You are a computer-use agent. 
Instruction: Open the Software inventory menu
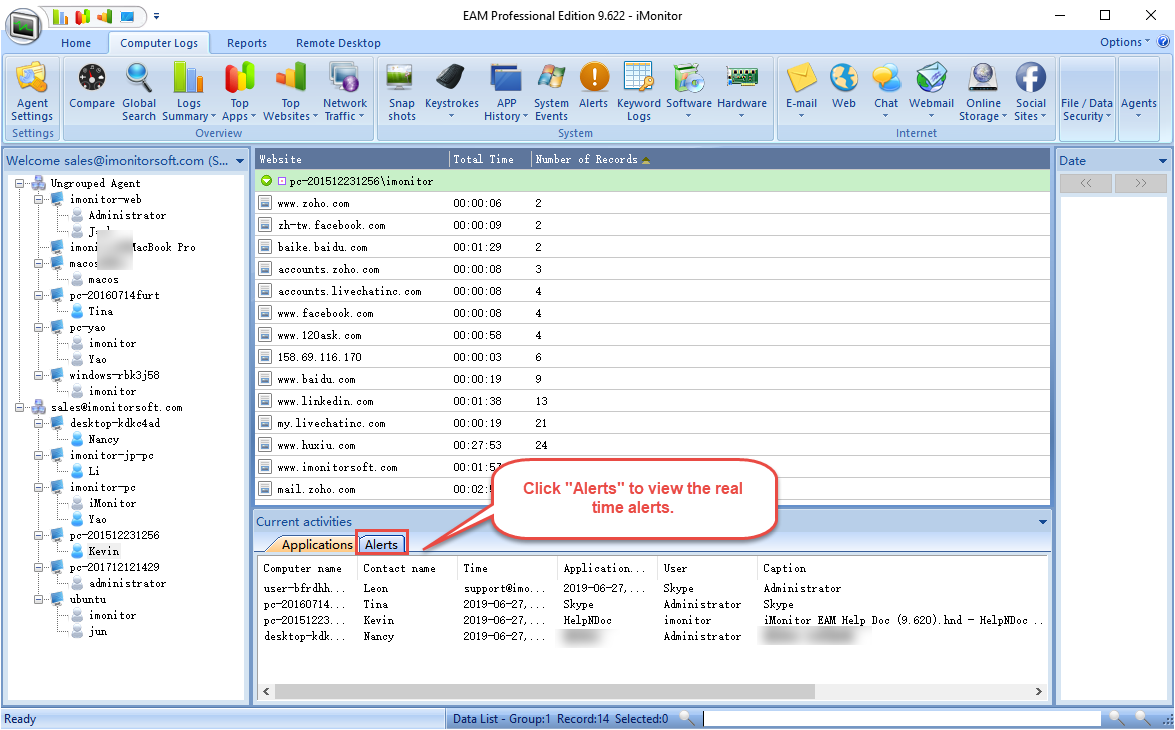coord(689,92)
